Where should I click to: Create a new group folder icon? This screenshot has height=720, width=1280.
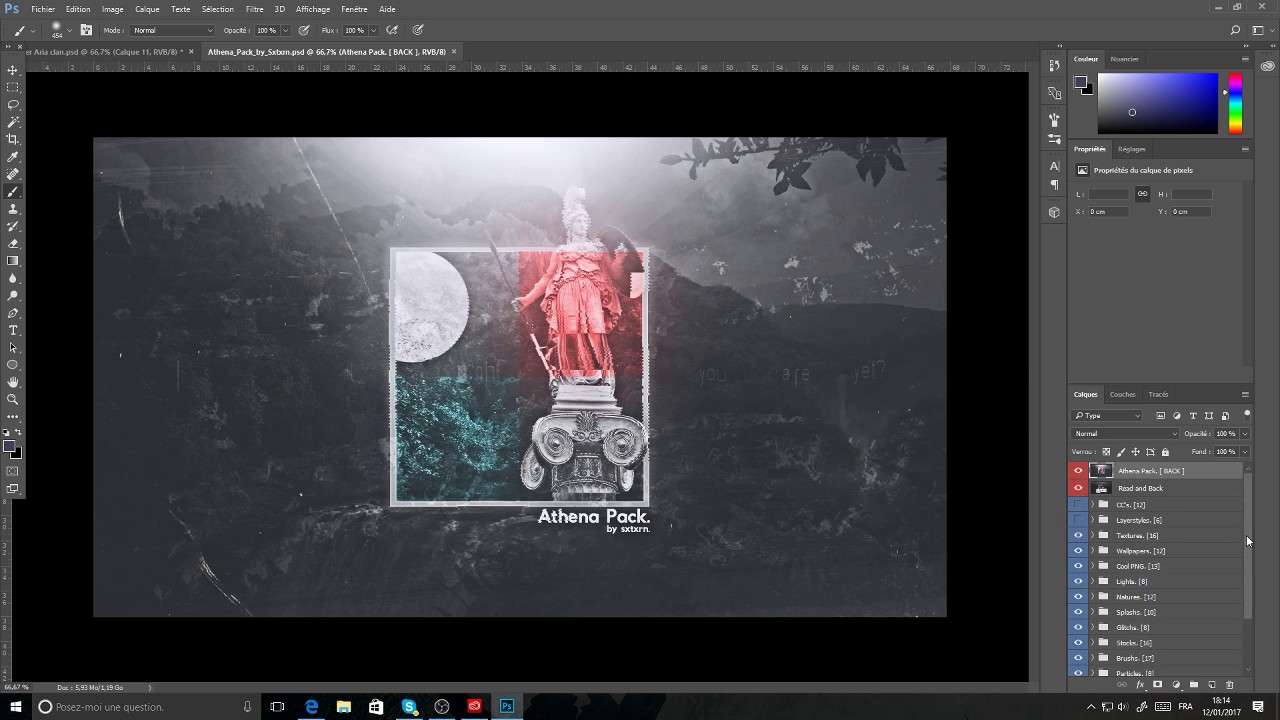point(1194,685)
